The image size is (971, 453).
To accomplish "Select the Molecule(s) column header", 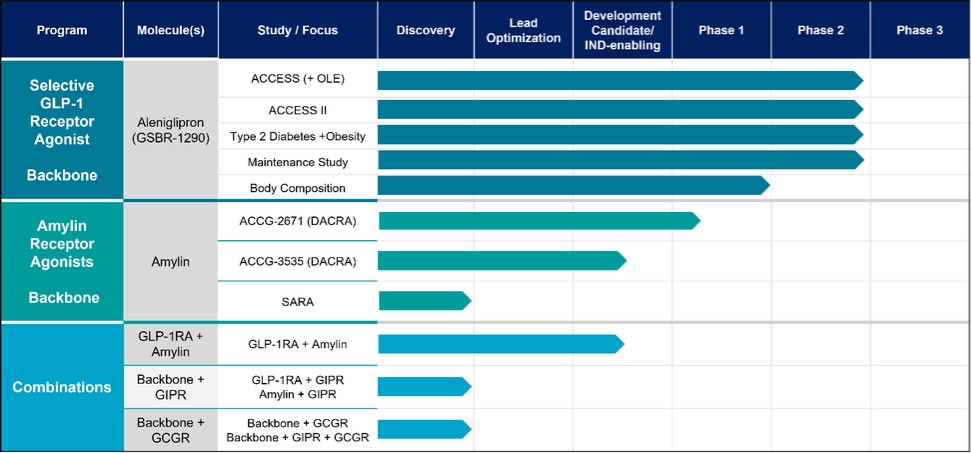I will [x=170, y=30].
